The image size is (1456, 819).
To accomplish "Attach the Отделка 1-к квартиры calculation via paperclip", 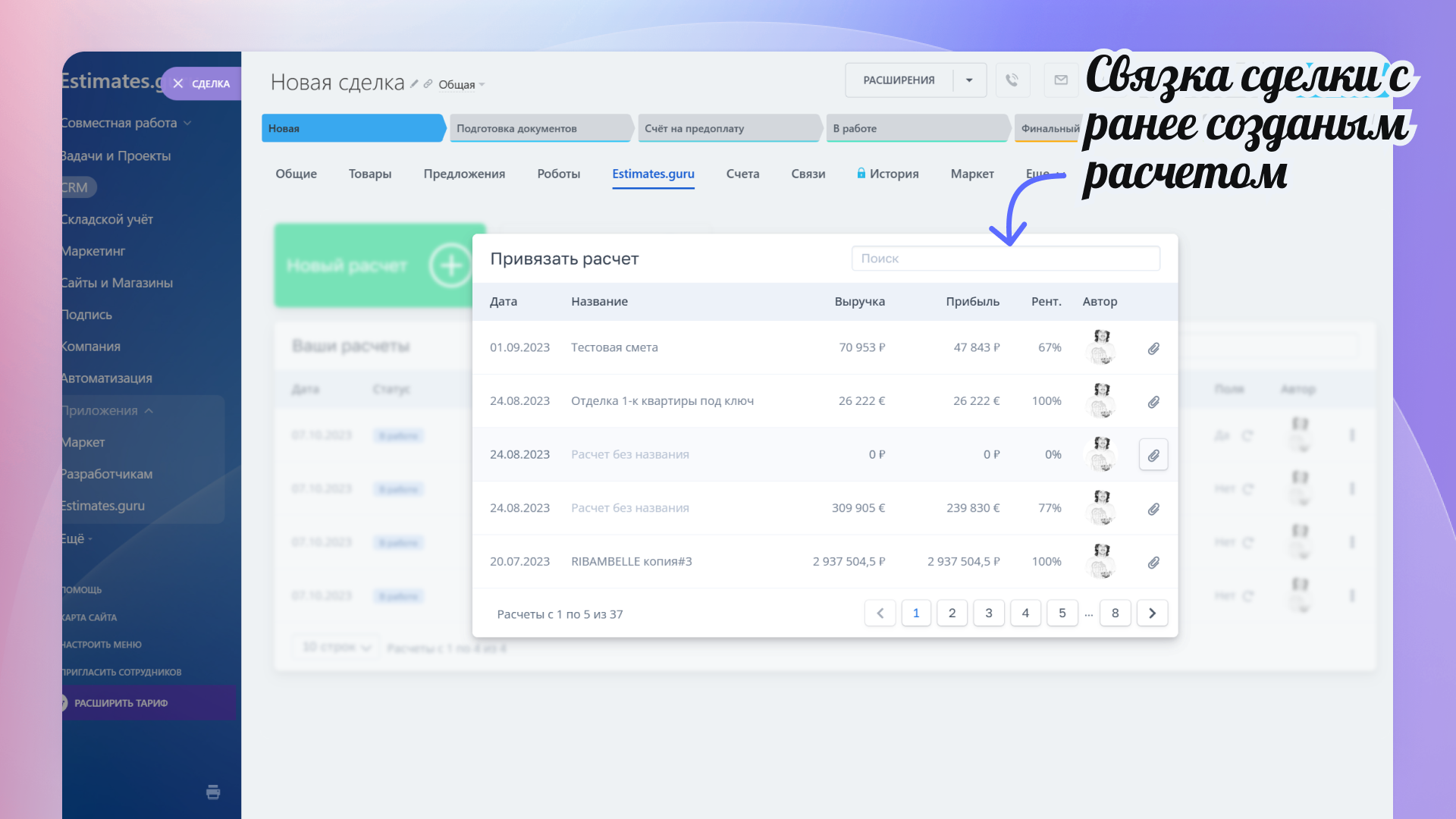I will click(x=1153, y=402).
